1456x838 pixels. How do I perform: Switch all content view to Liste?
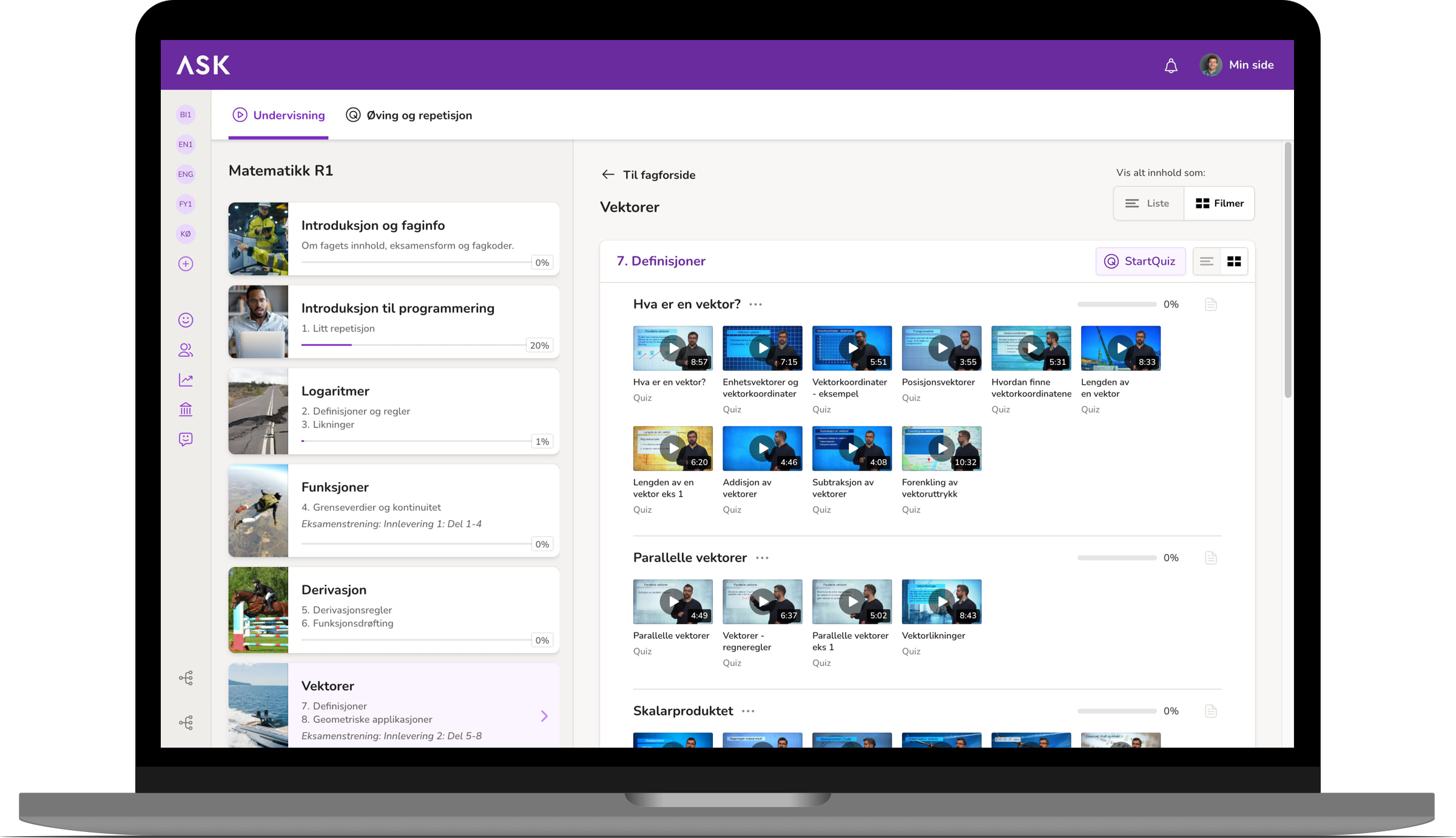click(x=1148, y=203)
